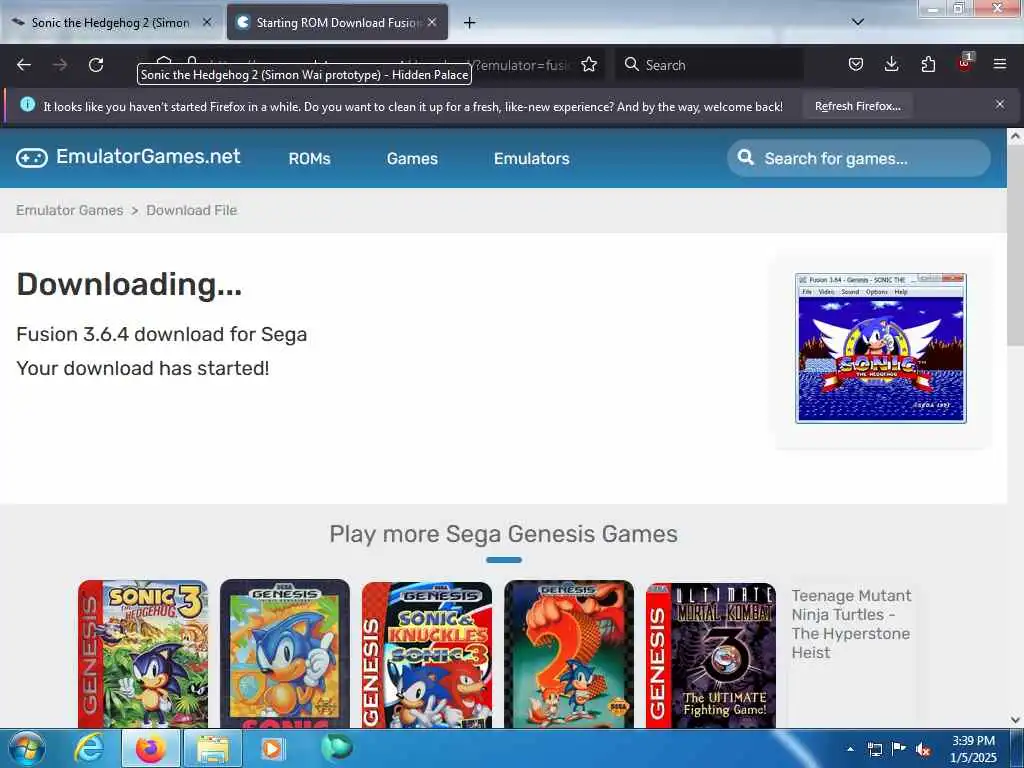1024x768 pixels.
Task: Open the Sonic 3 game cover
Action: click(x=143, y=654)
